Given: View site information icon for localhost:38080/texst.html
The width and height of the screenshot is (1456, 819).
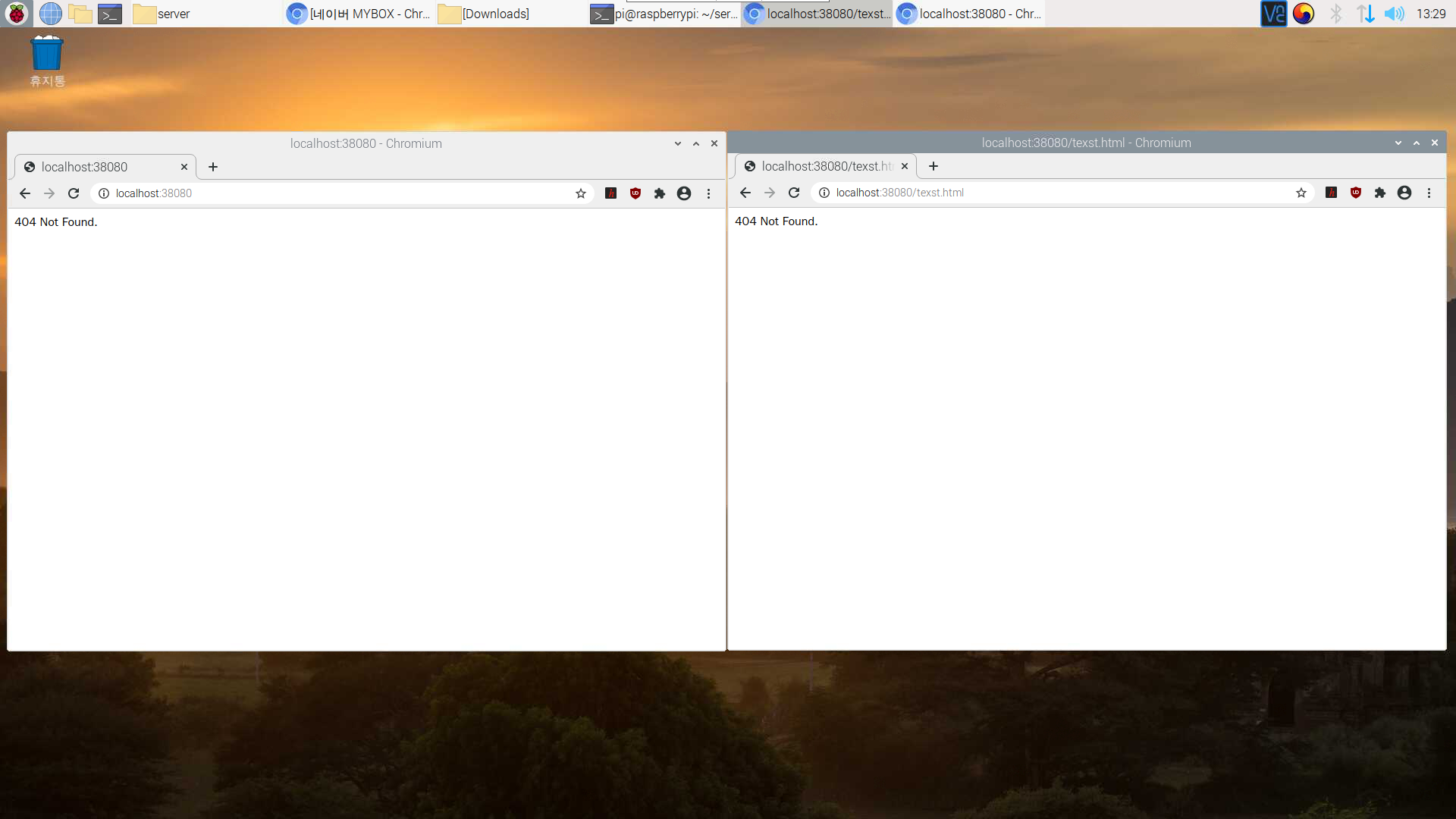Looking at the screenshot, I should tap(824, 193).
